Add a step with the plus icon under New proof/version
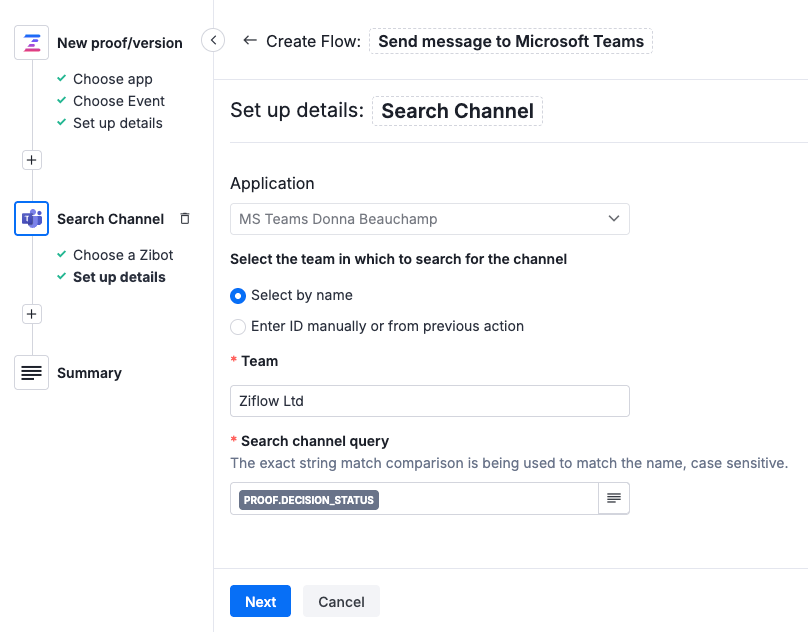 coord(31,159)
